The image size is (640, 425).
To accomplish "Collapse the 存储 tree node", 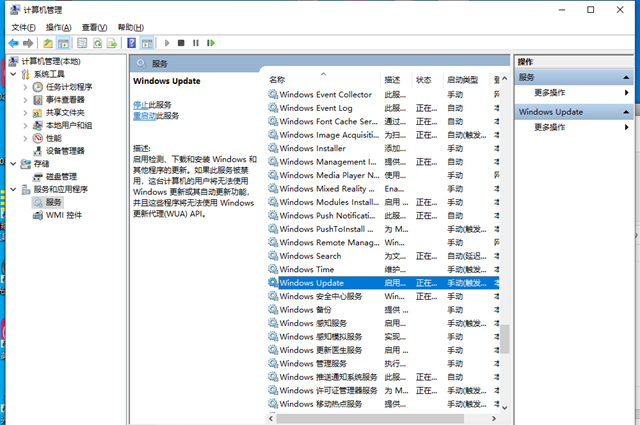I will coord(13,164).
